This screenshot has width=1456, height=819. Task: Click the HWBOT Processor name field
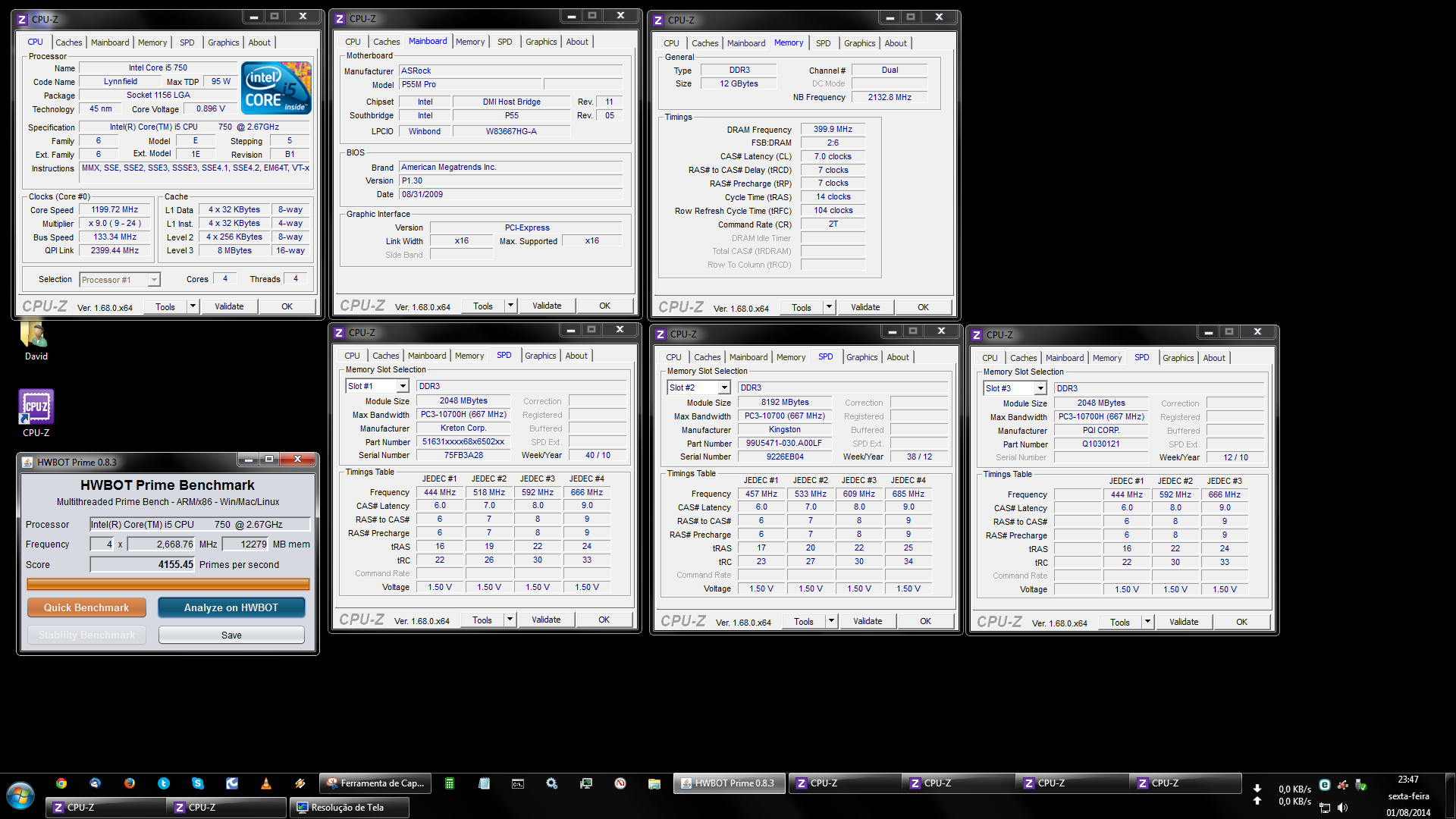click(x=200, y=524)
